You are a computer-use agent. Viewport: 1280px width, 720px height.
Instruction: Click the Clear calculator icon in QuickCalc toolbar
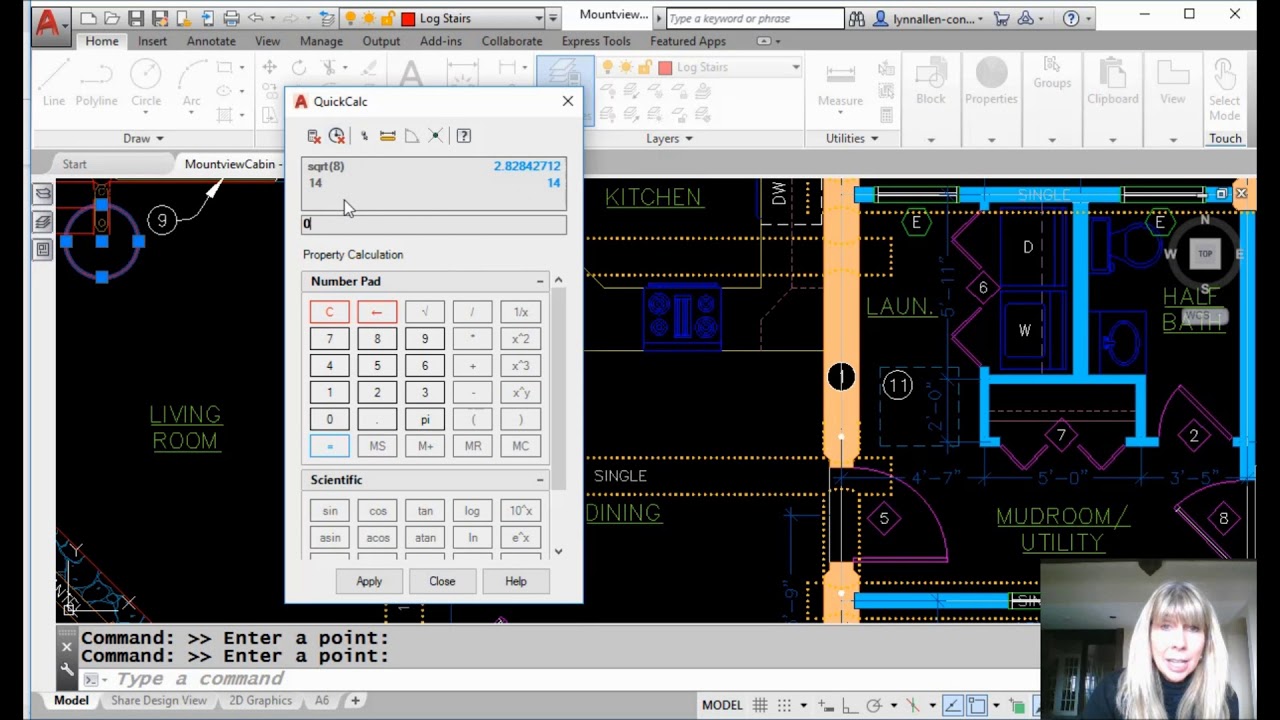(x=313, y=136)
